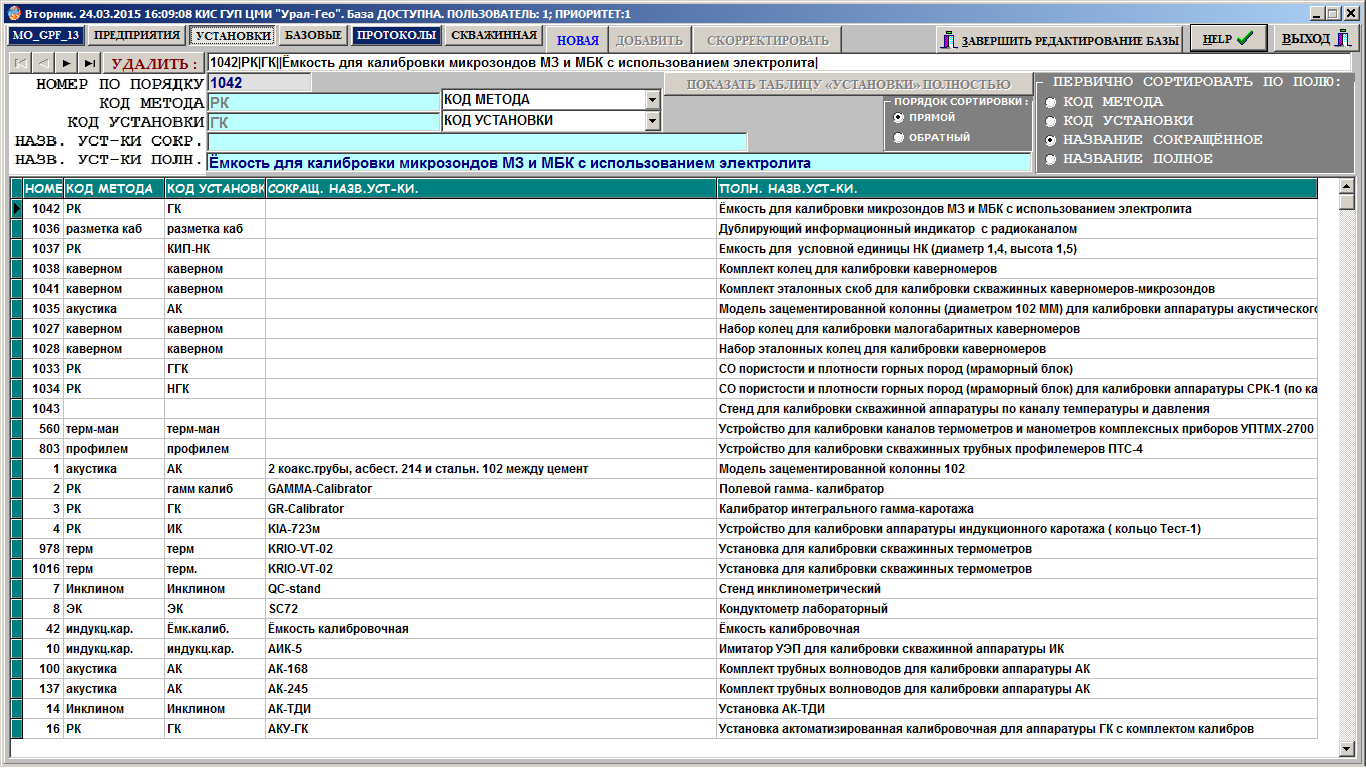Sort primarily by КОД УСТАНОВКИ radio option
1366x768 pixels.
pos(1050,121)
